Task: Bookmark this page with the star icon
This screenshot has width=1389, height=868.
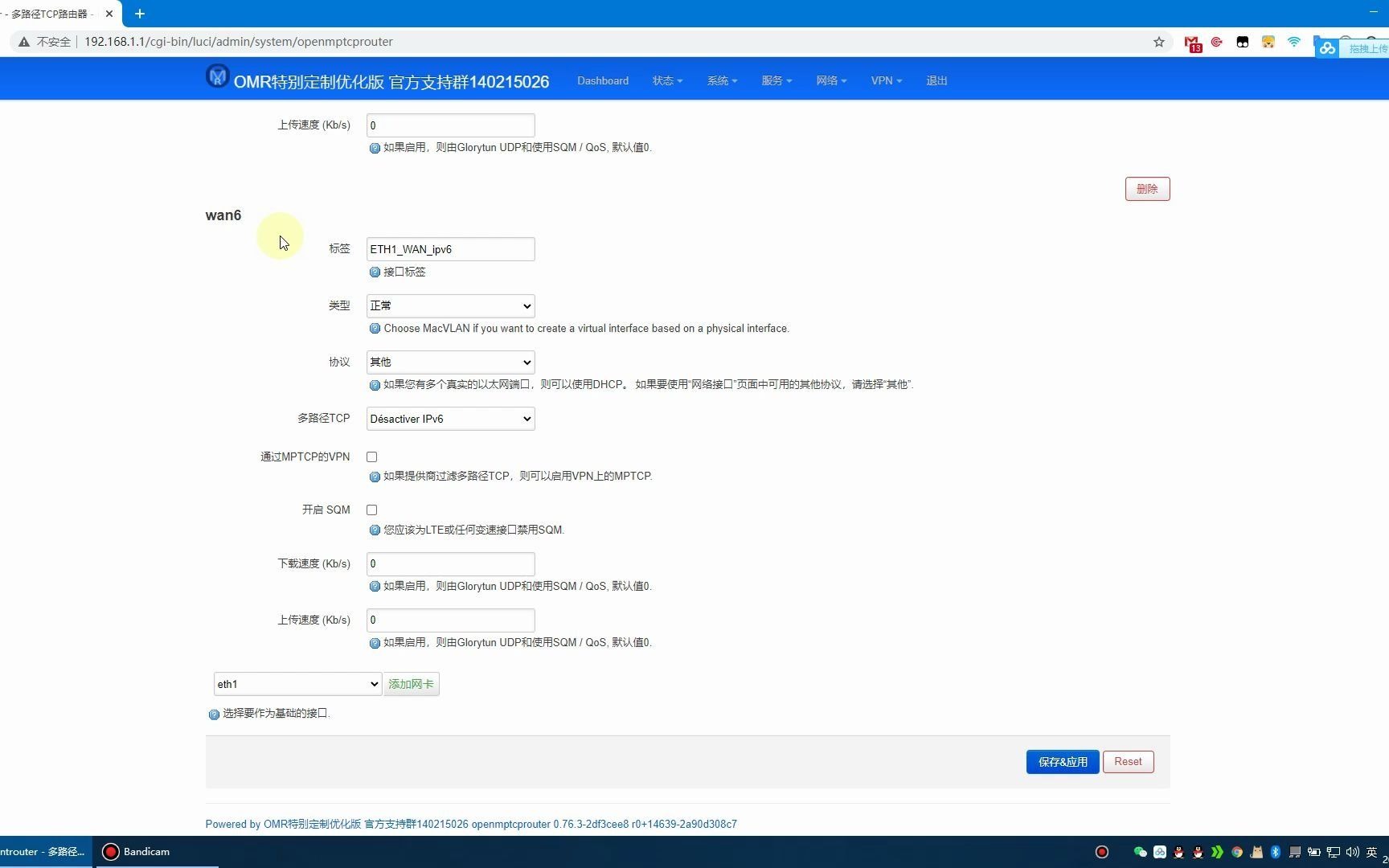Action: click(x=1159, y=42)
